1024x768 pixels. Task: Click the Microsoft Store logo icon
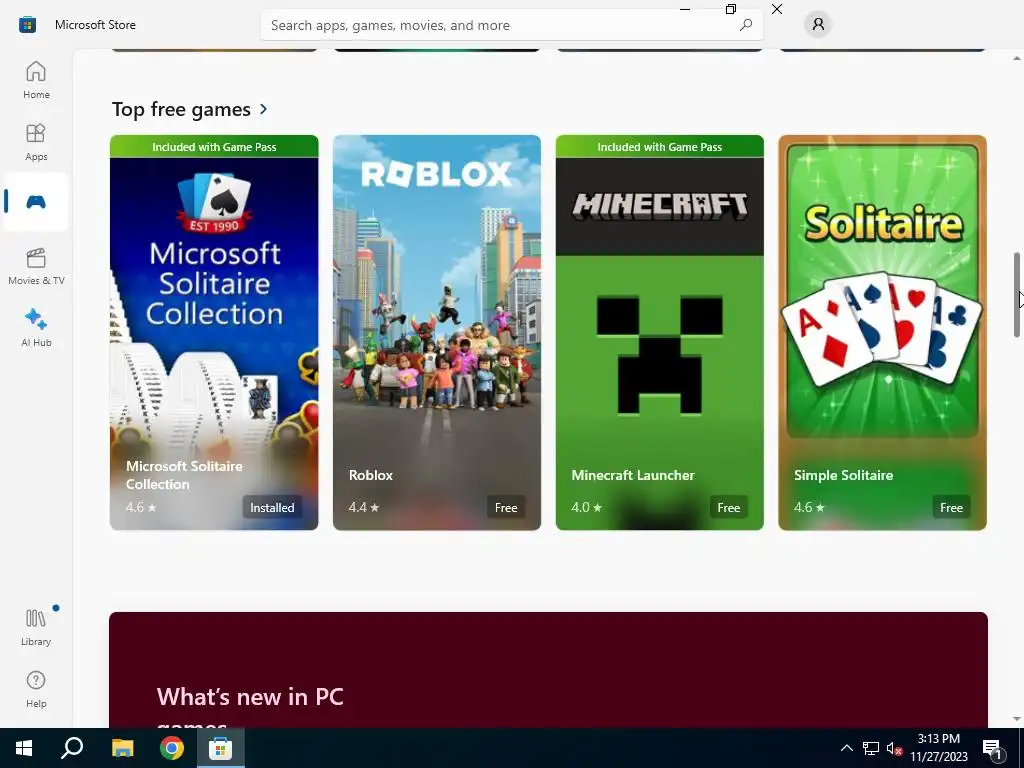pos(27,25)
